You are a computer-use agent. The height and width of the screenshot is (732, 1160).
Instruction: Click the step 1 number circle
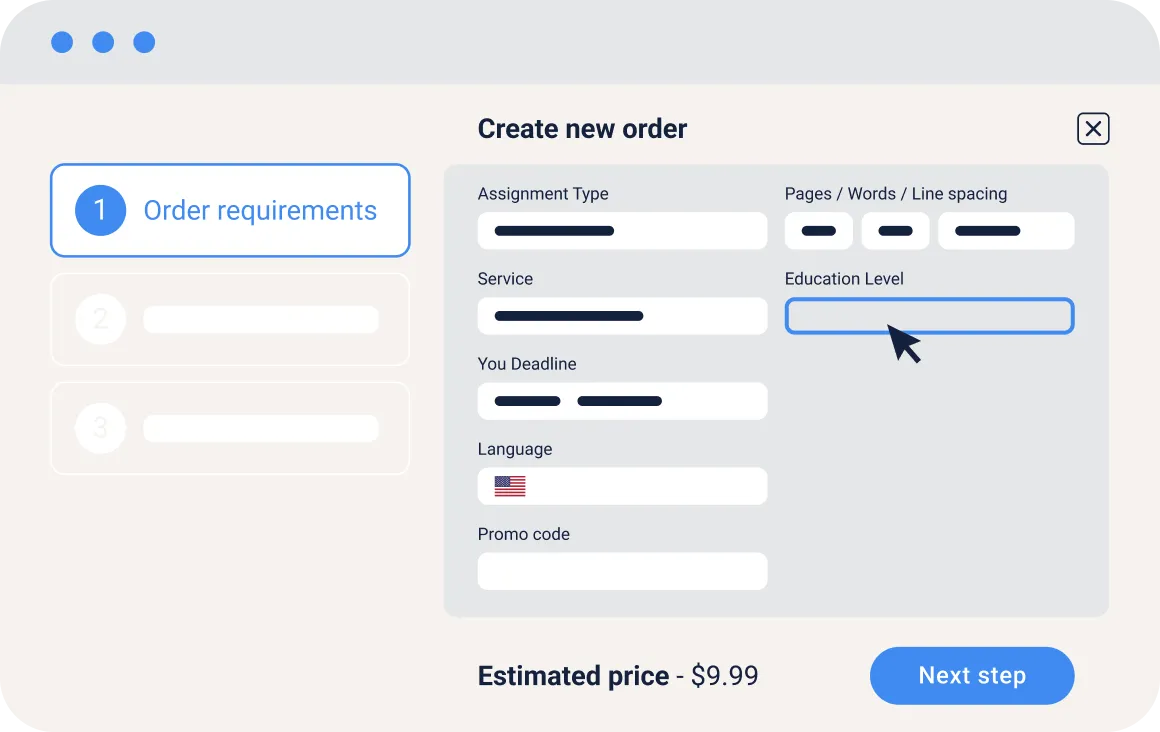[x=100, y=211]
